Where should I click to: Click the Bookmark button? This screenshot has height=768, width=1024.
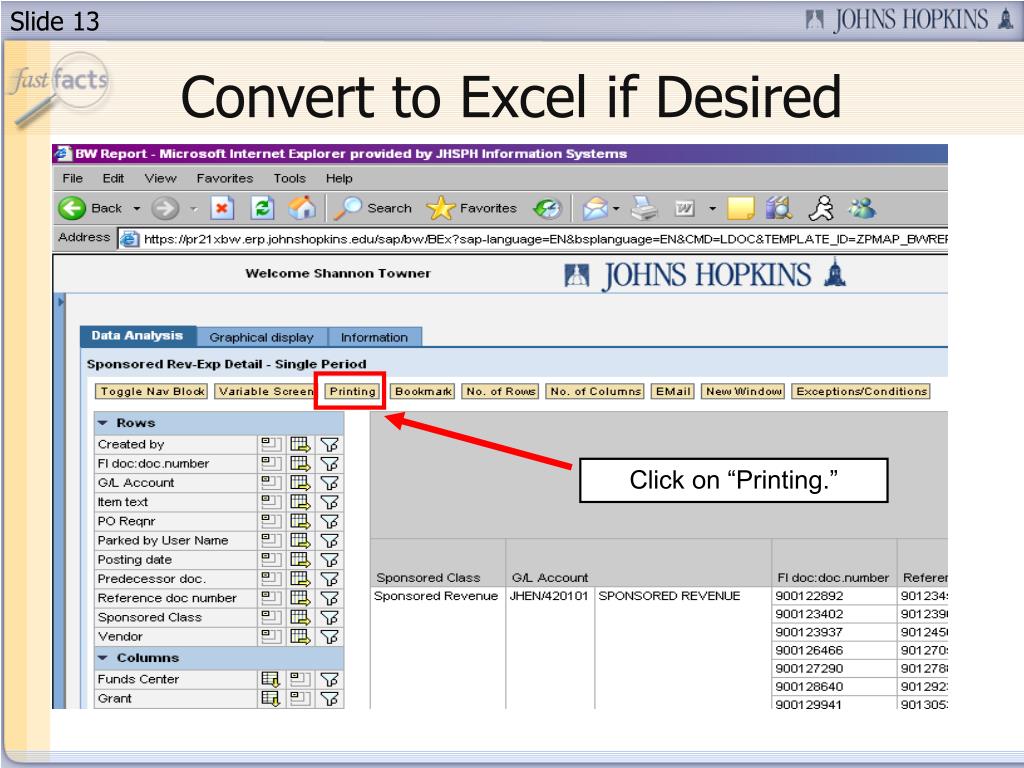click(x=423, y=391)
